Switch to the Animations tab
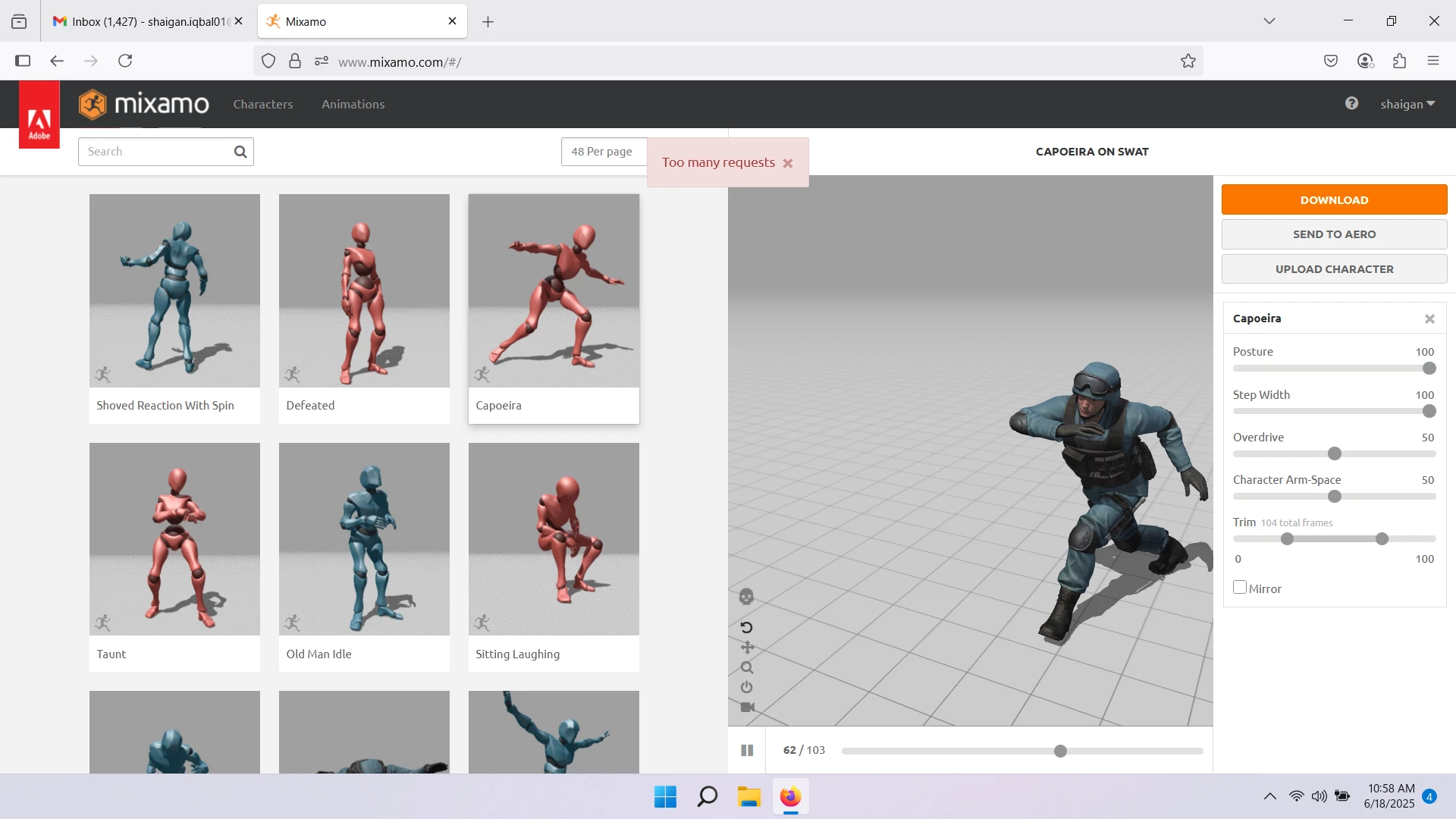The width and height of the screenshot is (1456, 819). (x=353, y=105)
